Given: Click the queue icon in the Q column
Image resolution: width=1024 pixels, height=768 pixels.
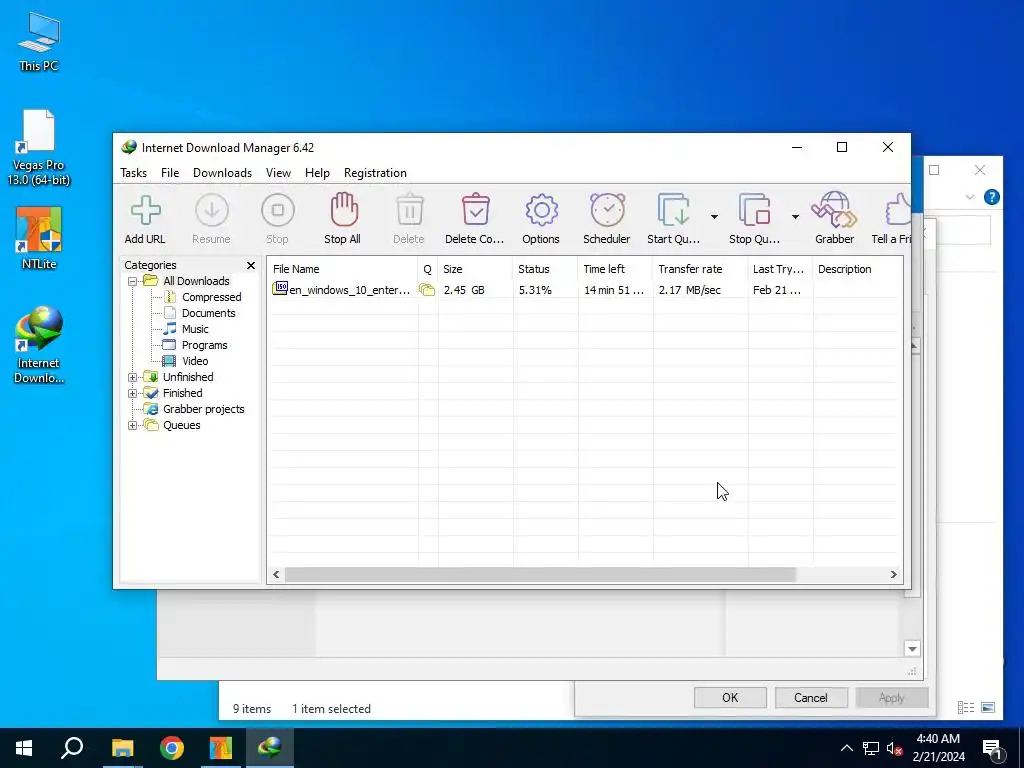Looking at the screenshot, I should pyautogui.click(x=427, y=290).
